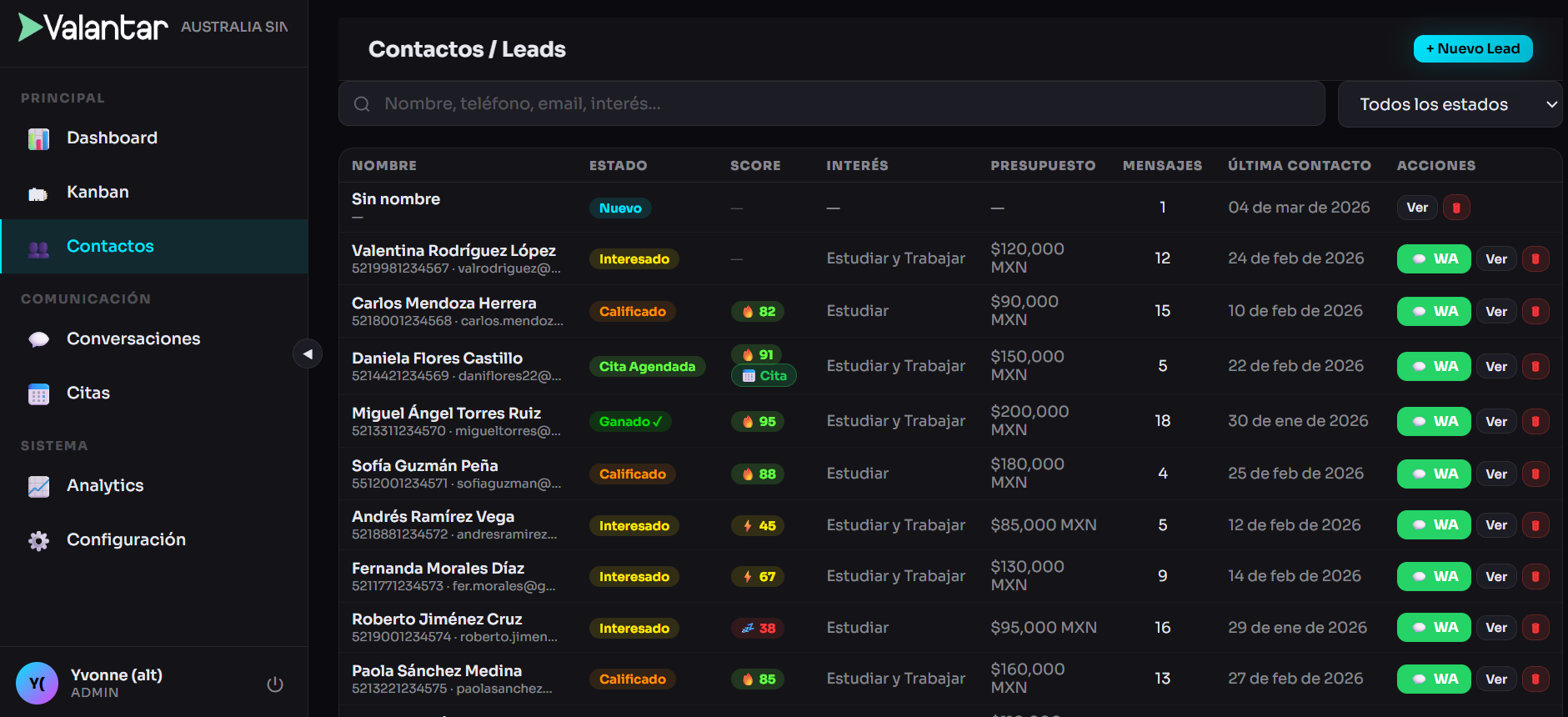Open Conversaciones from the sidebar

coord(133,339)
